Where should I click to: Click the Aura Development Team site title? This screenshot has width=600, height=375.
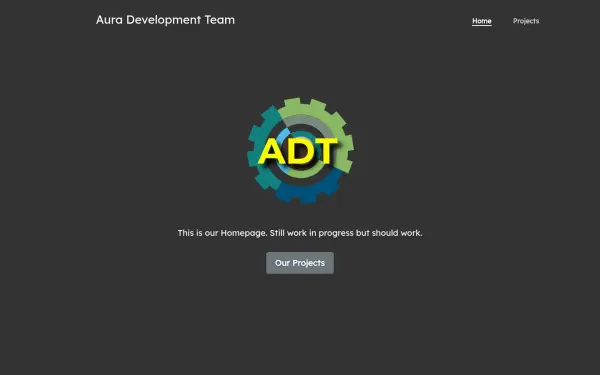[165, 20]
